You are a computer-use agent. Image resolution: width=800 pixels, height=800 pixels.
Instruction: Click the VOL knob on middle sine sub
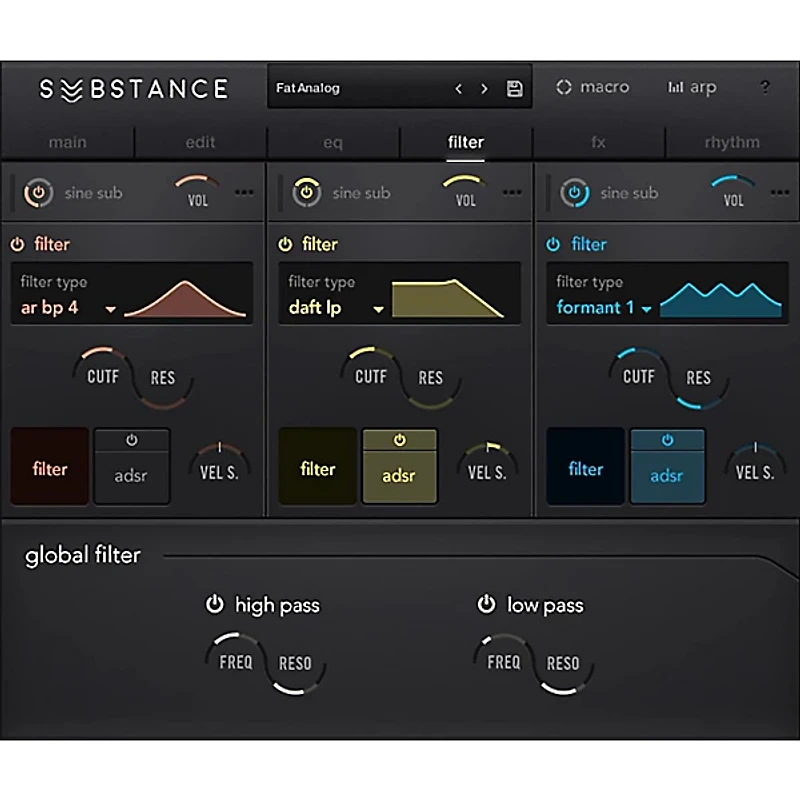click(x=465, y=192)
